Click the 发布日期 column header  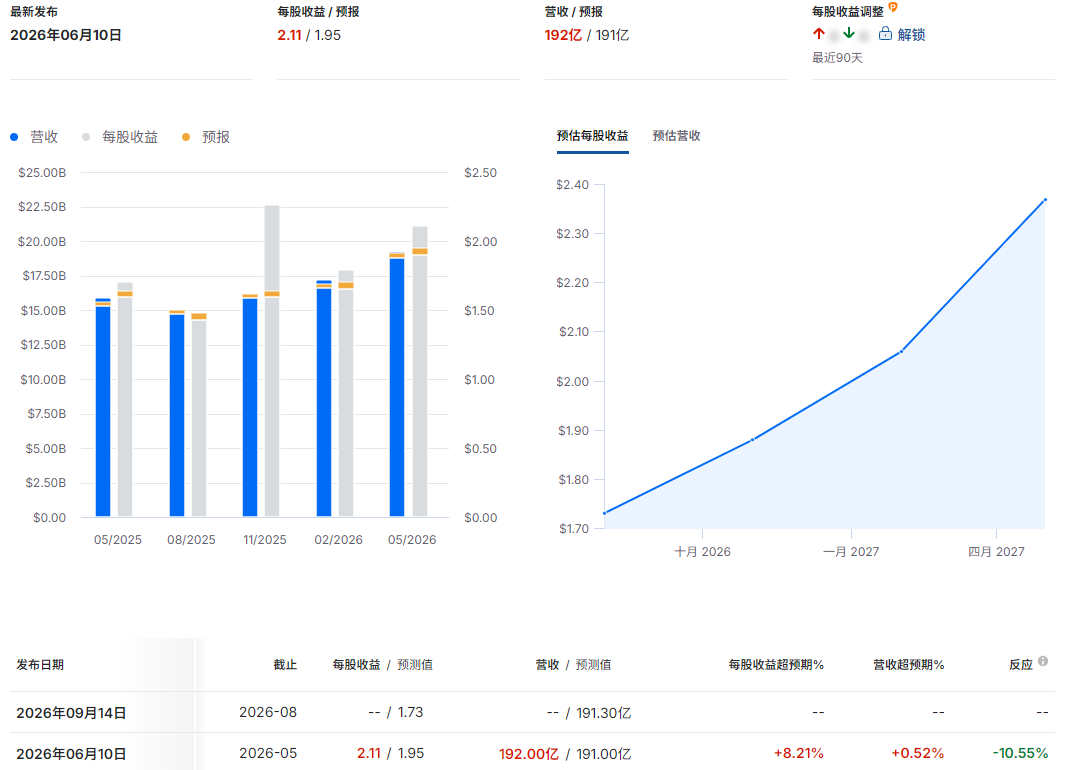40,664
